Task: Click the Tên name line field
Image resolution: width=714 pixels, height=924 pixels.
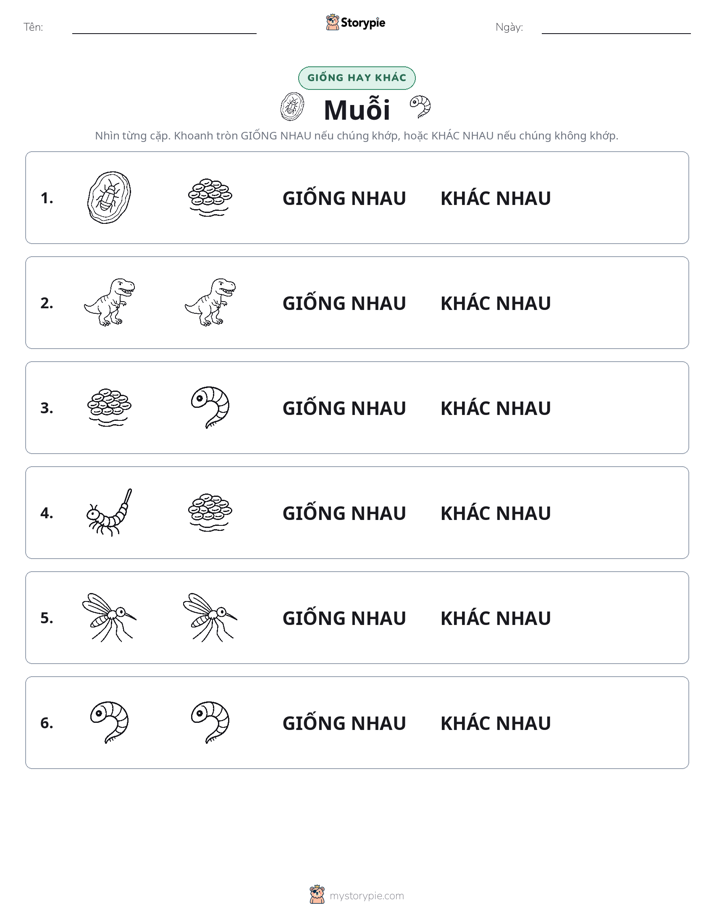Action: 164,27
